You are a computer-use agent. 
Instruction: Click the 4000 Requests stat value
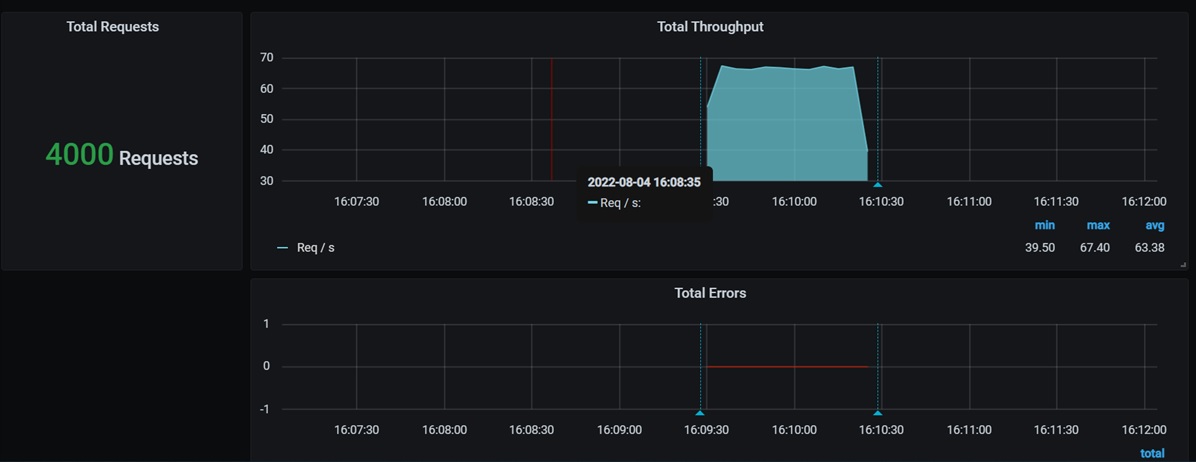(122, 155)
